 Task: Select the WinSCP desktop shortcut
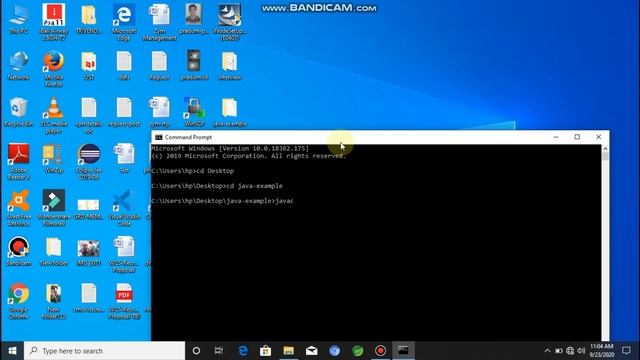[194, 112]
